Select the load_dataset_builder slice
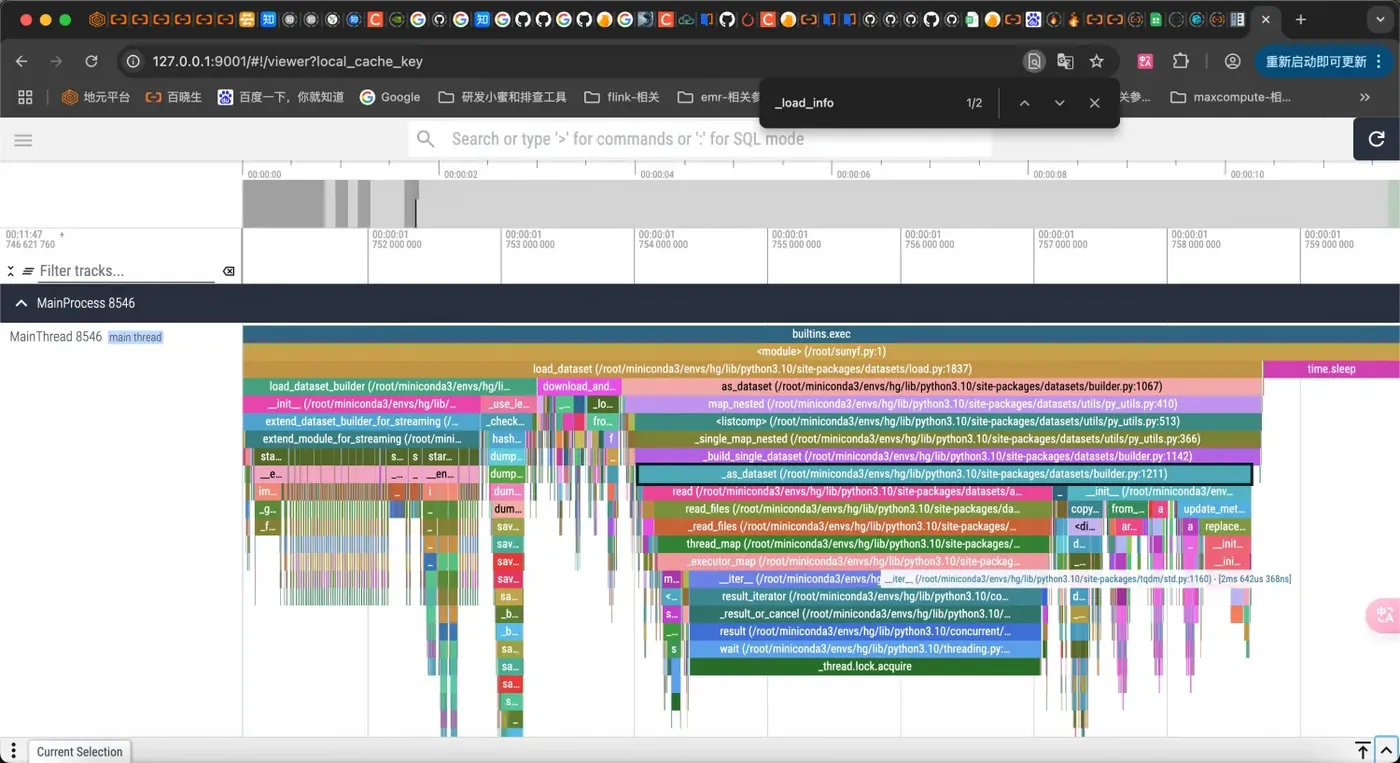The height and width of the screenshot is (763, 1400). 389,386
